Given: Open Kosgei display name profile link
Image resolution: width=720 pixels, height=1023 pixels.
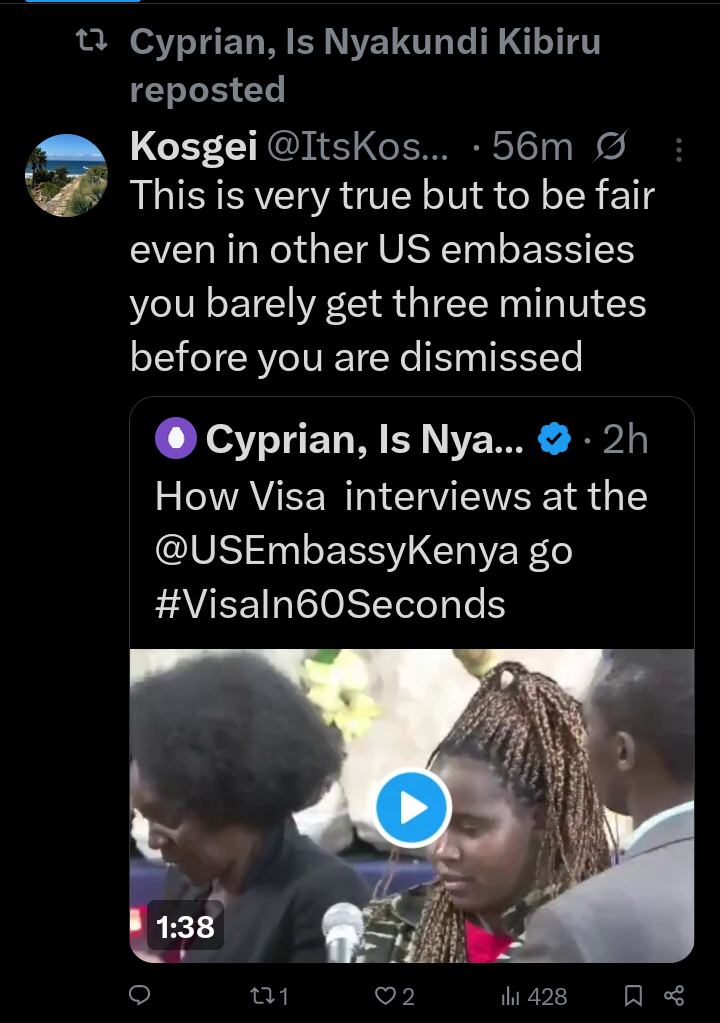Looking at the screenshot, I should click(x=192, y=148).
